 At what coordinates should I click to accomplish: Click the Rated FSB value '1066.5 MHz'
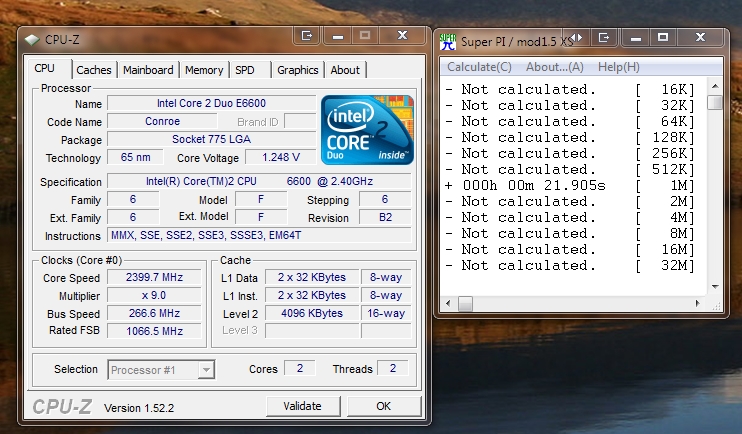154,331
